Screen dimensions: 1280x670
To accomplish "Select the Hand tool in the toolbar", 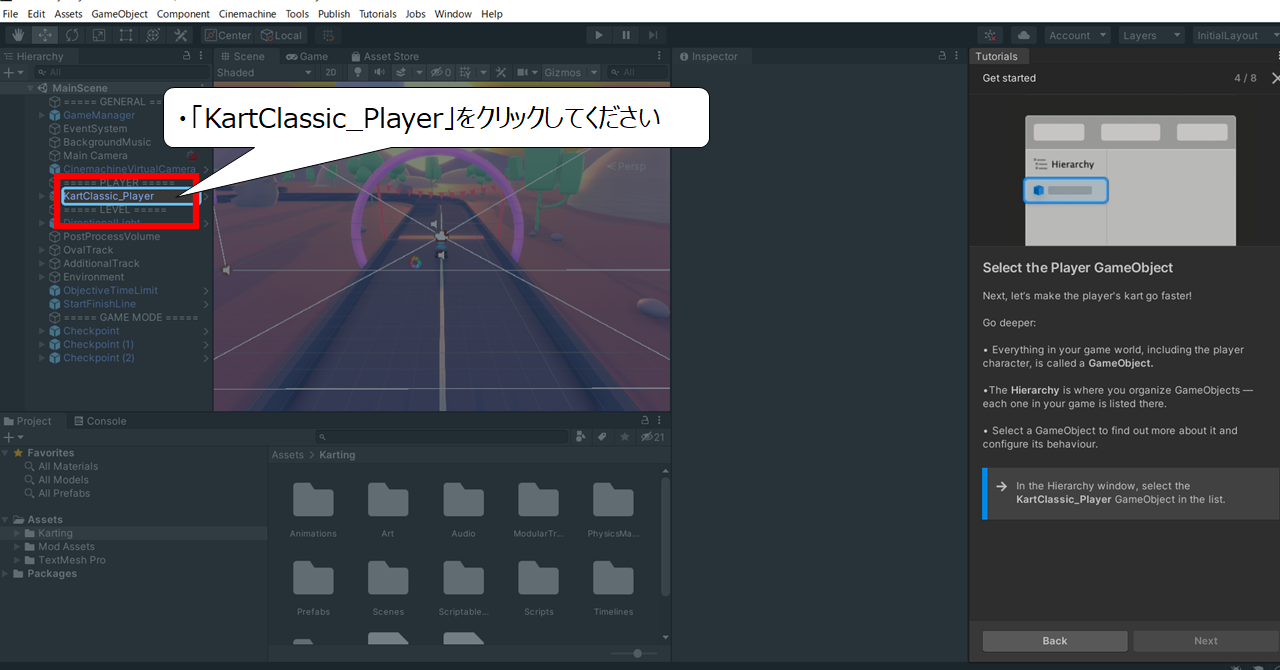I will point(18,35).
